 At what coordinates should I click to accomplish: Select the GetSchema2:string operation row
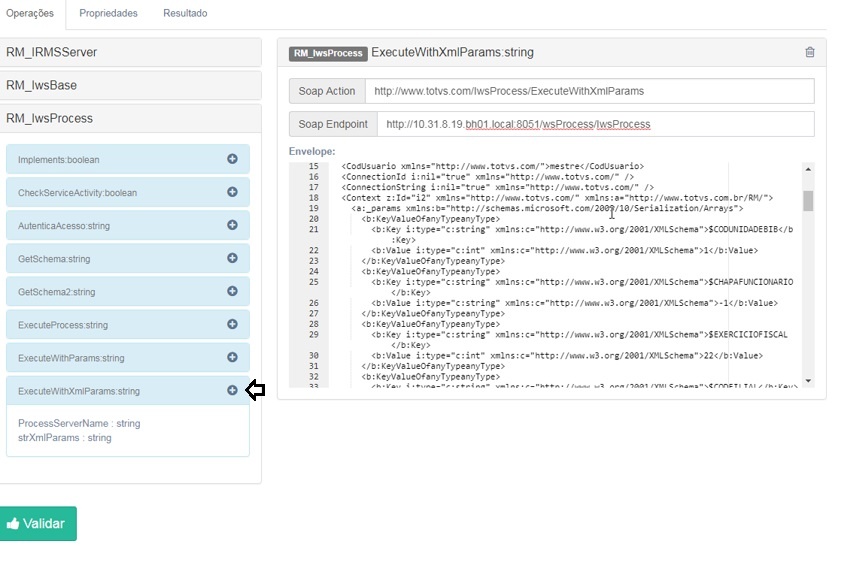(x=127, y=292)
